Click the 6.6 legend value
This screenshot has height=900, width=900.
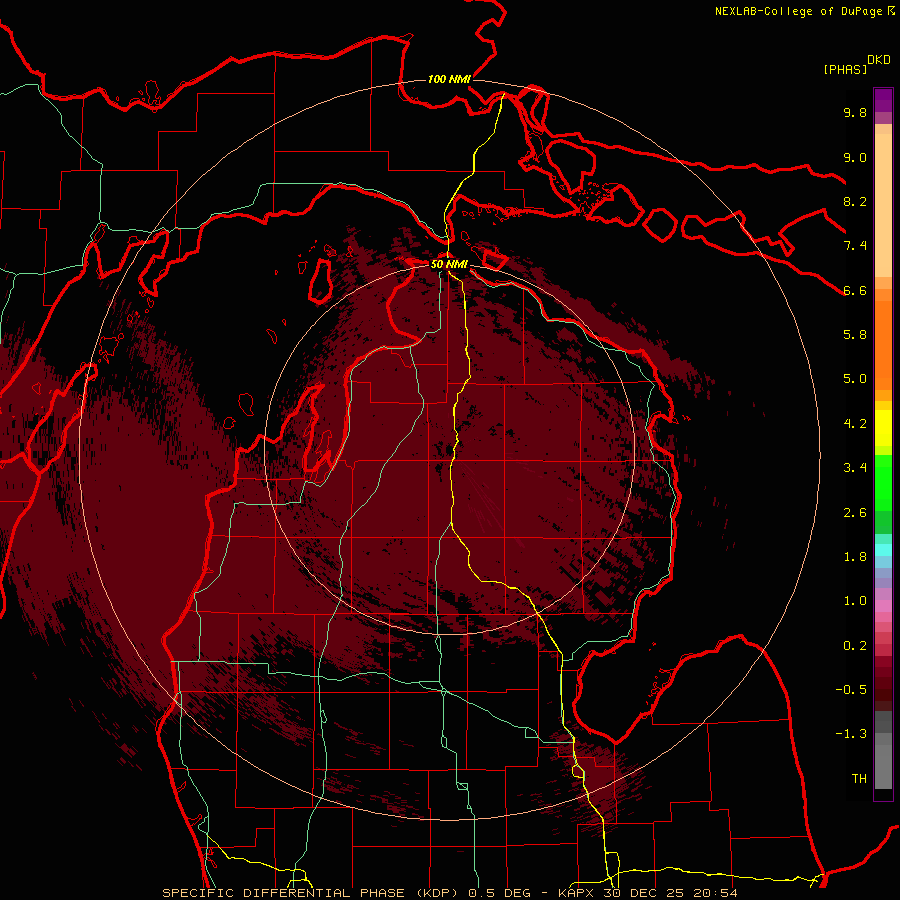(x=855, y=290)
